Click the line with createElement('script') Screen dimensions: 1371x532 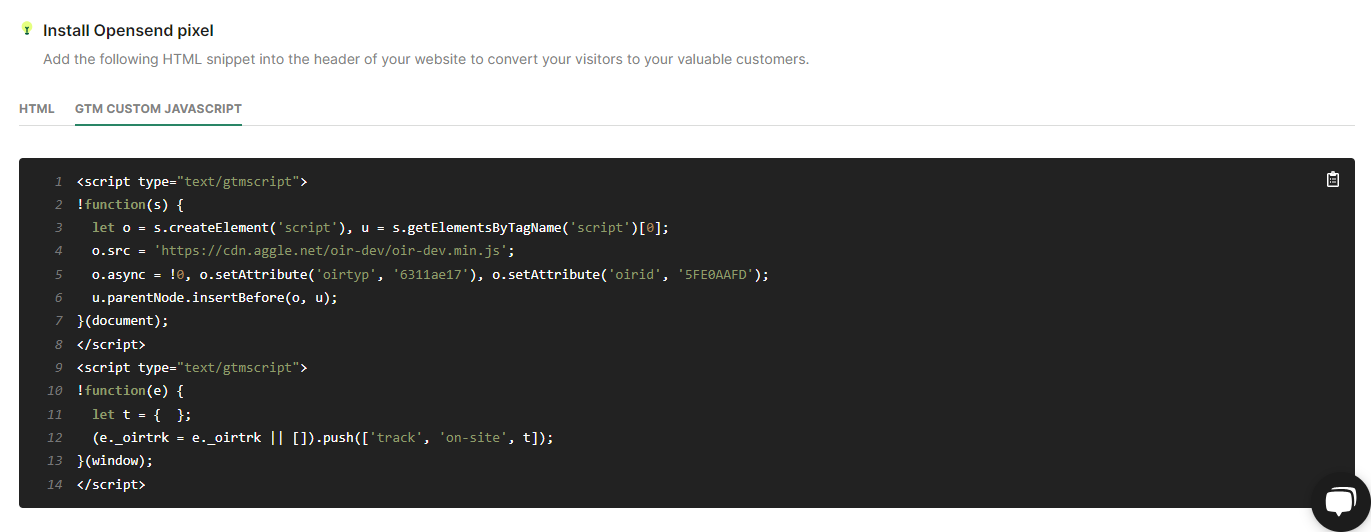click(x=380, y=228)
